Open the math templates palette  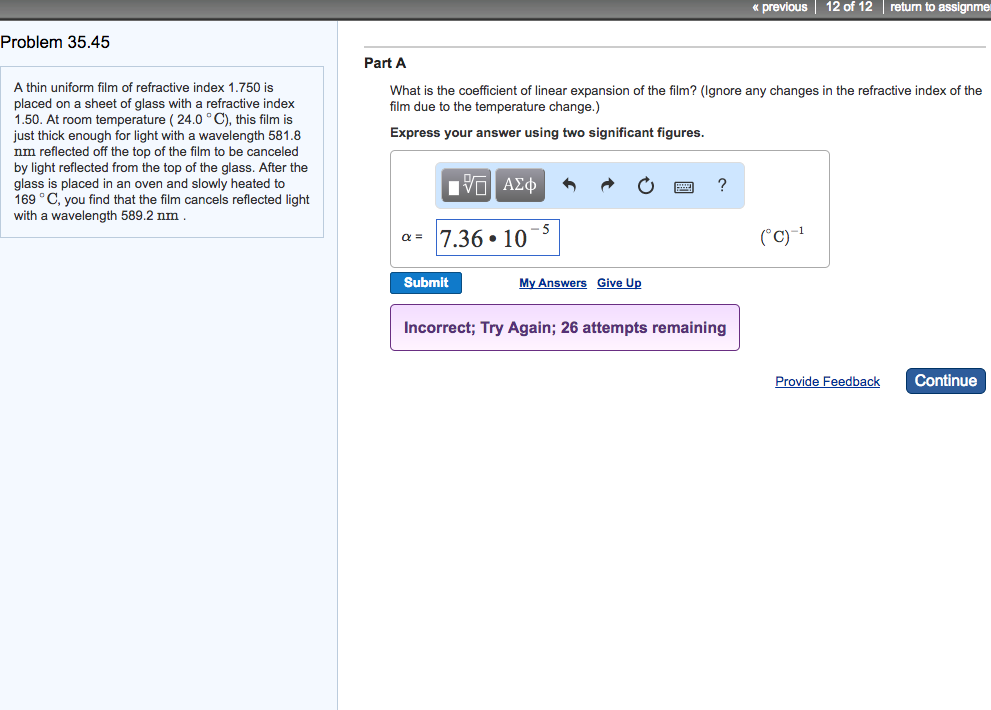[x=464, y=184]
